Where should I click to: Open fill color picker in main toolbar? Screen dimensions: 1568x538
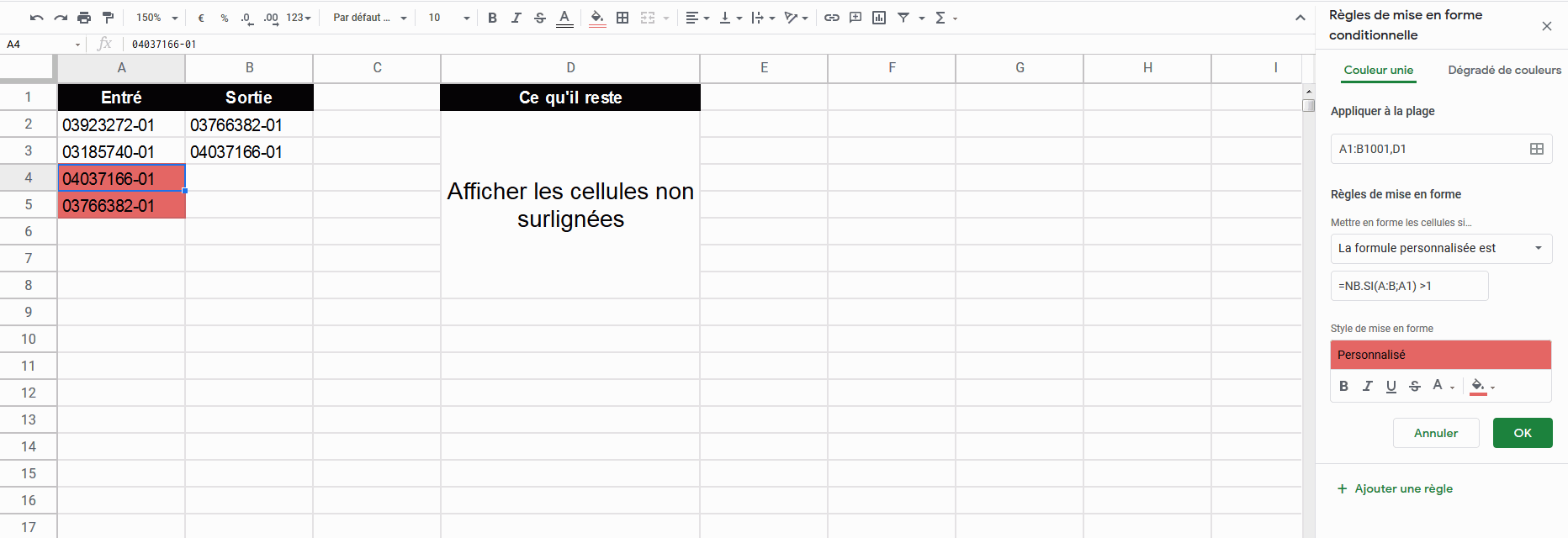(x=597, y=18)
